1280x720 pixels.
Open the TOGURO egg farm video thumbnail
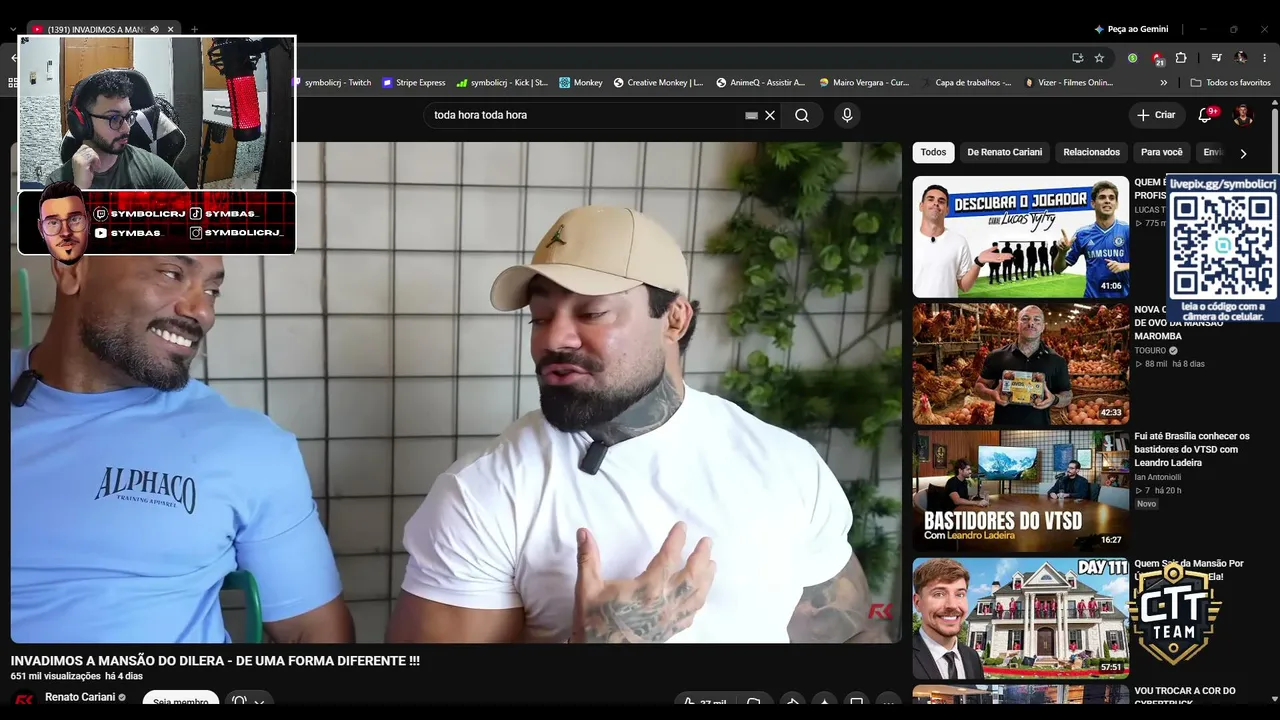(x=1021, y=364)
